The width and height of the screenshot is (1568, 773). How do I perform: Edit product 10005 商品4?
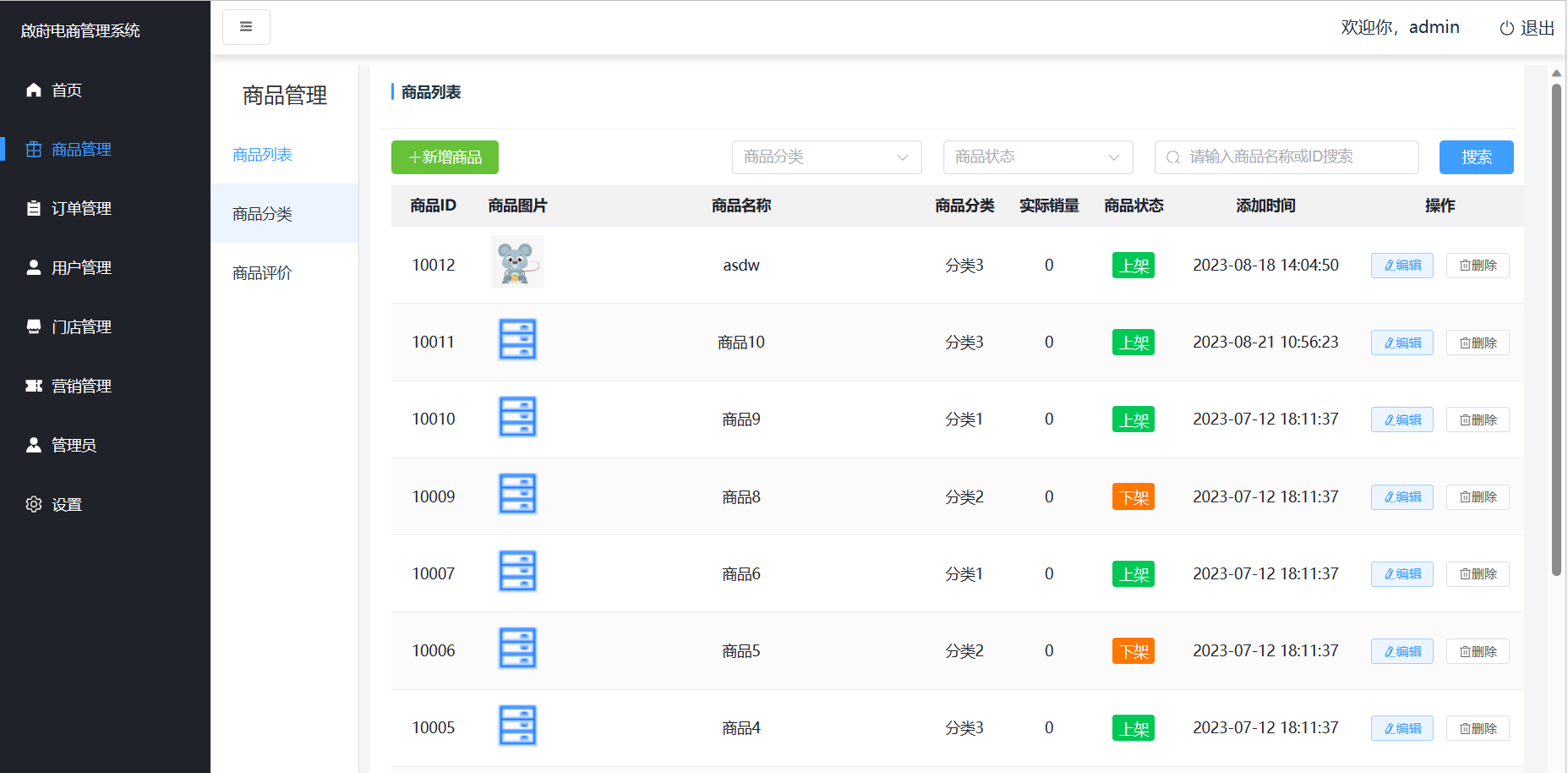click(x=1401, y=728)
